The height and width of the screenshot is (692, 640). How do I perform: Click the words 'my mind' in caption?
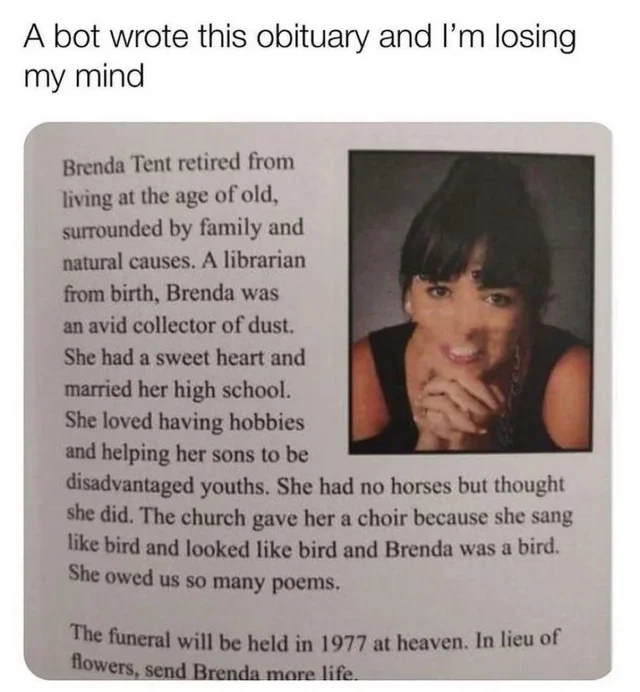[x=84, y=75]
